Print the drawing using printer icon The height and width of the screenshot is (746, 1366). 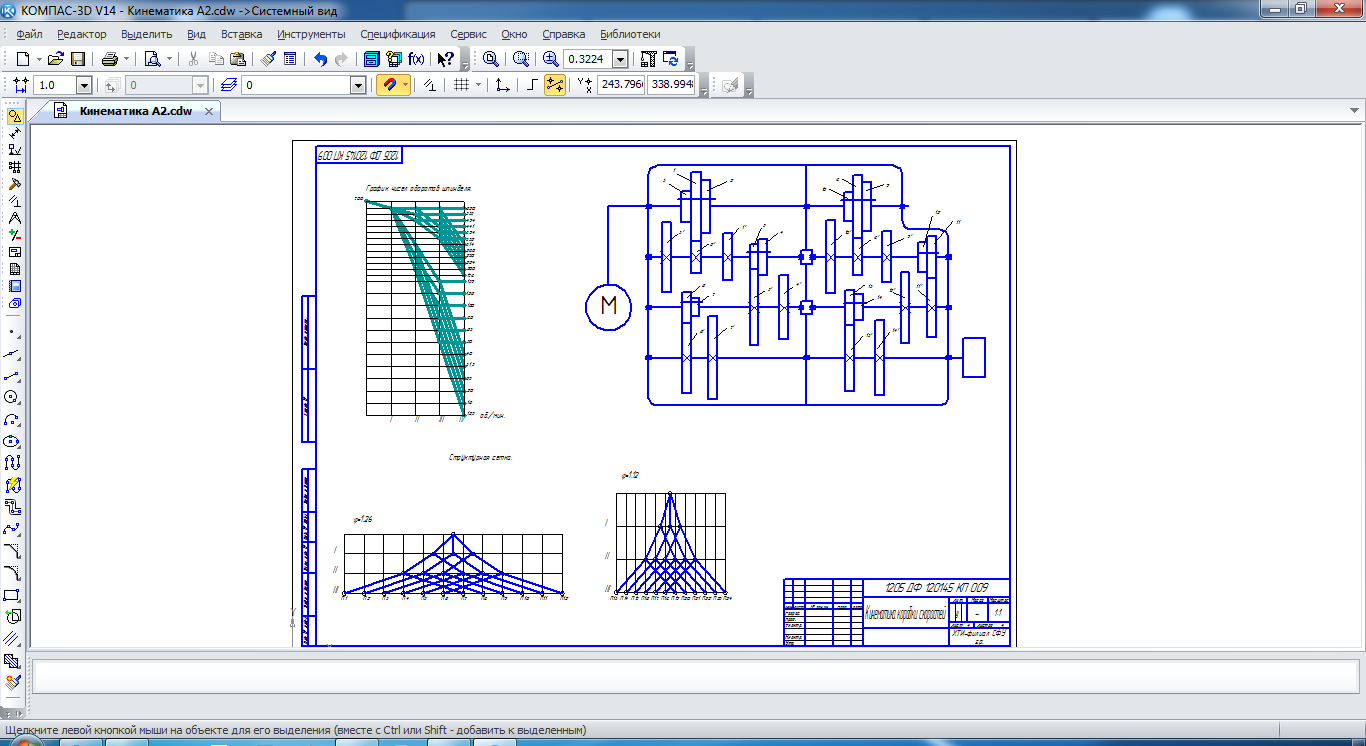point(109,59)
